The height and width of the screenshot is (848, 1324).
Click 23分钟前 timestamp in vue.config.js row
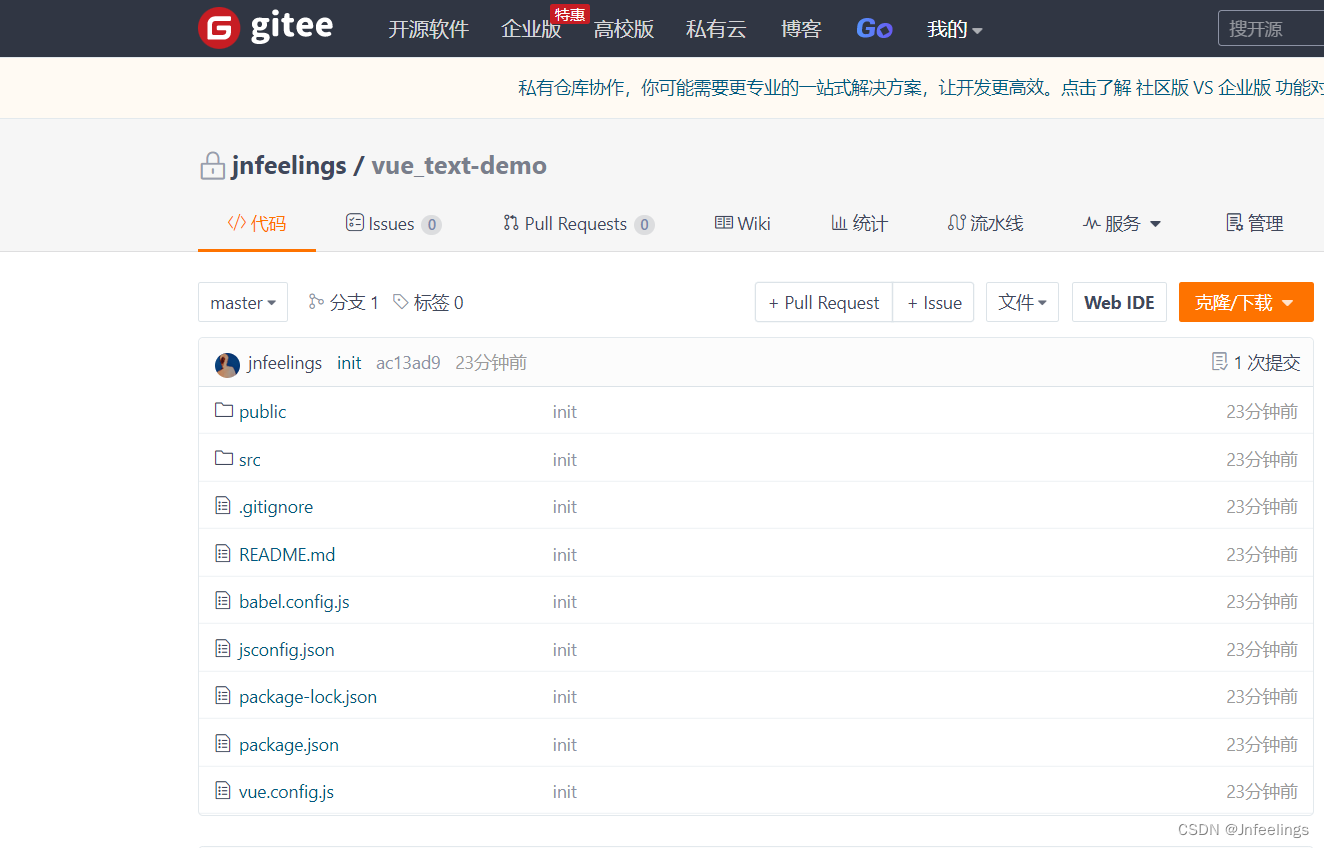[x=1262, y=791]
